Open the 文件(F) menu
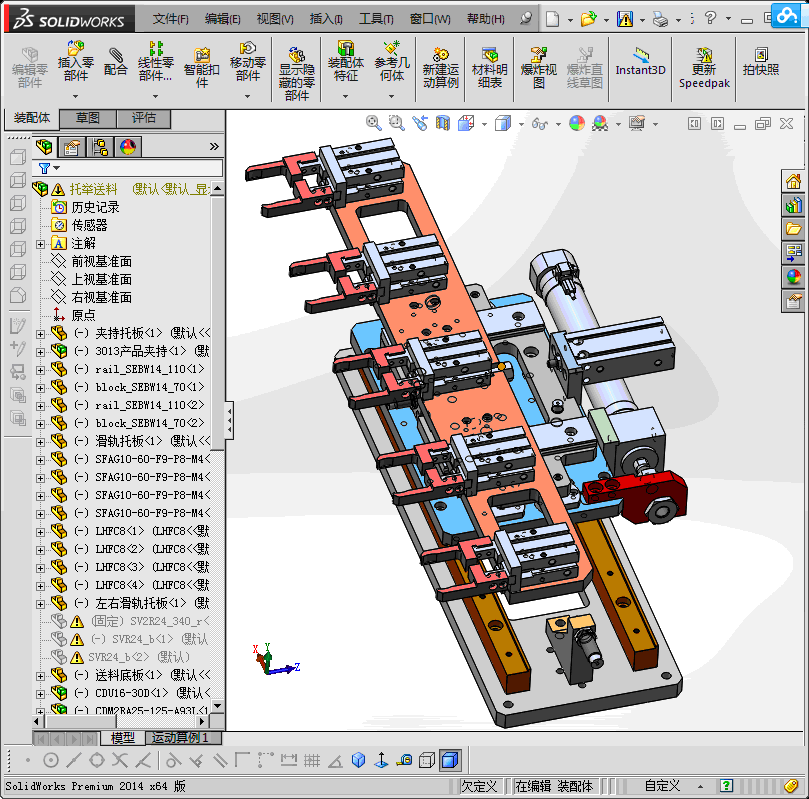Viewport: 809px width, 799px height. (170, 19)
